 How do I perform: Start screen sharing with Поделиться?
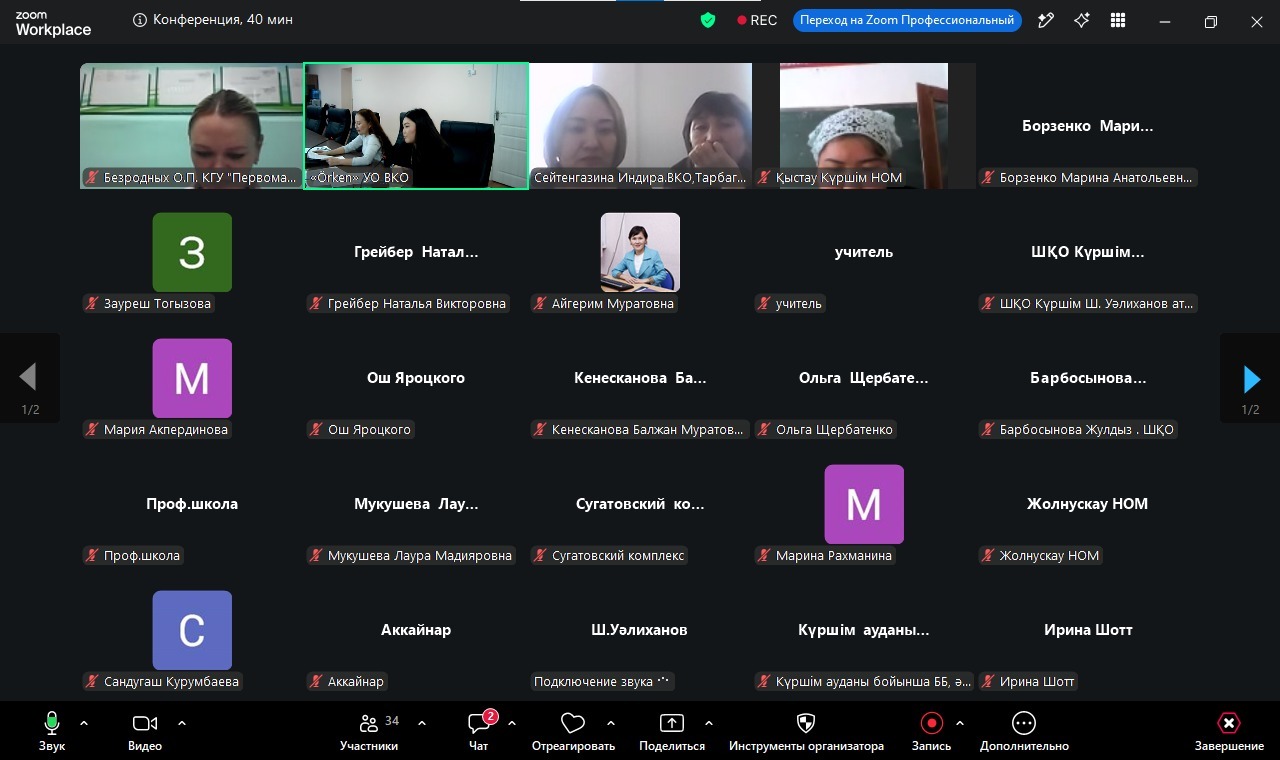click(x=672, y=731)
